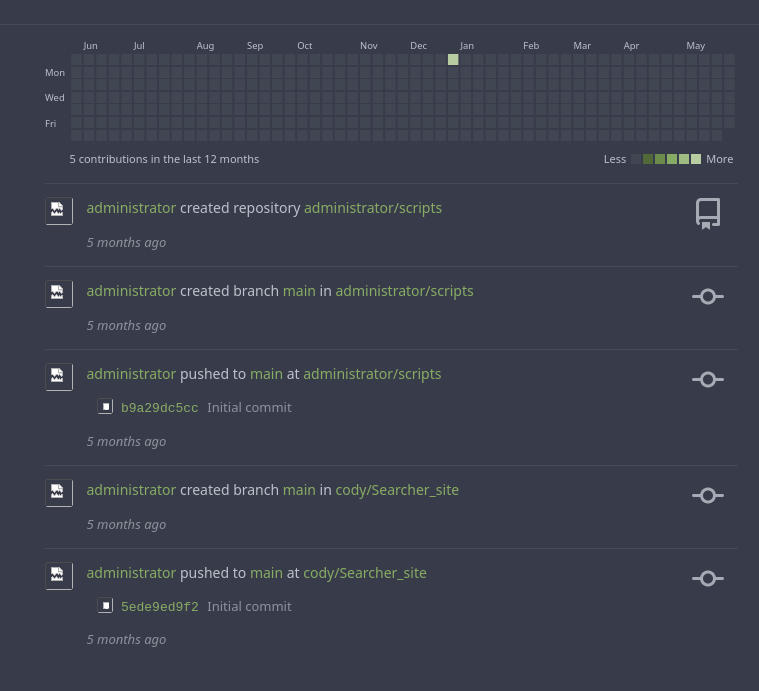This screenshot has width=759, height=691.
Task: Click small committer avatar next to b9a29dc5cc
Action: (105, 407)
